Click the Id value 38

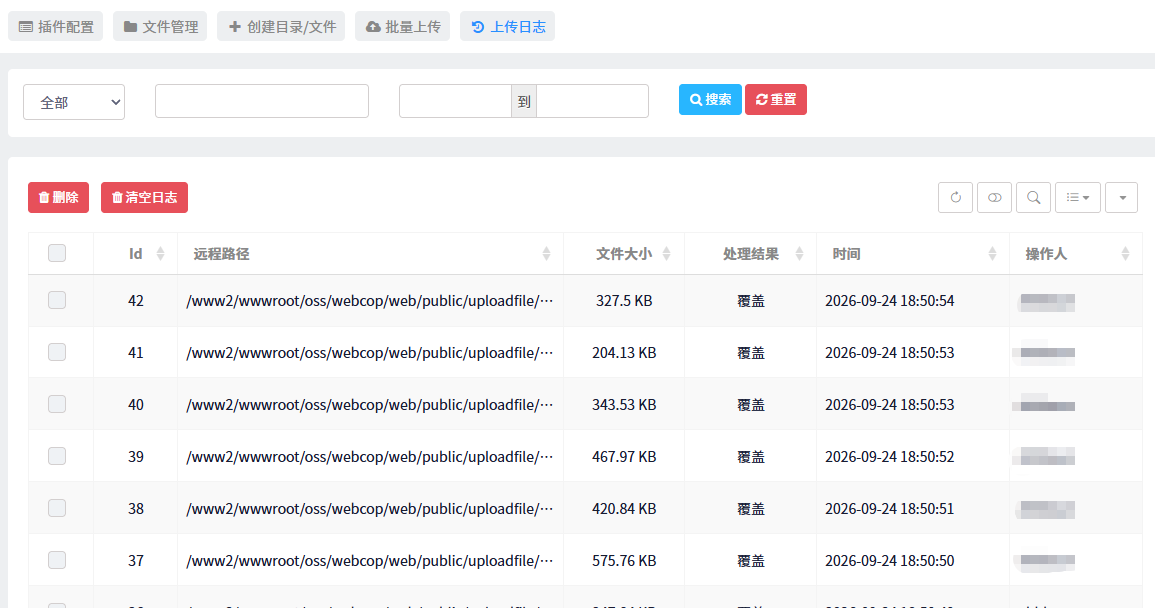(136, 509)
